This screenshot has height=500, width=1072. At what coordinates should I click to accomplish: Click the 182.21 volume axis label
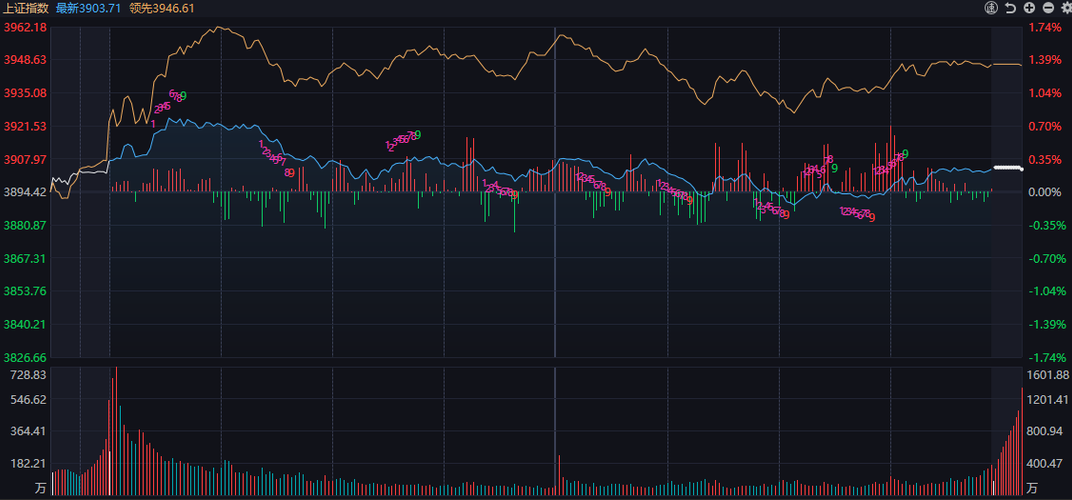click(28, 464)
